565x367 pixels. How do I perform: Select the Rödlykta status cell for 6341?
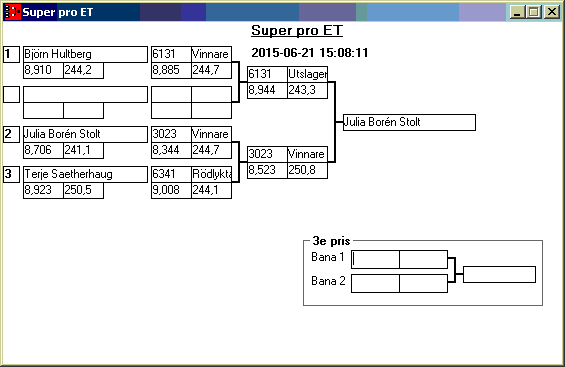click(x=211, y=174)
